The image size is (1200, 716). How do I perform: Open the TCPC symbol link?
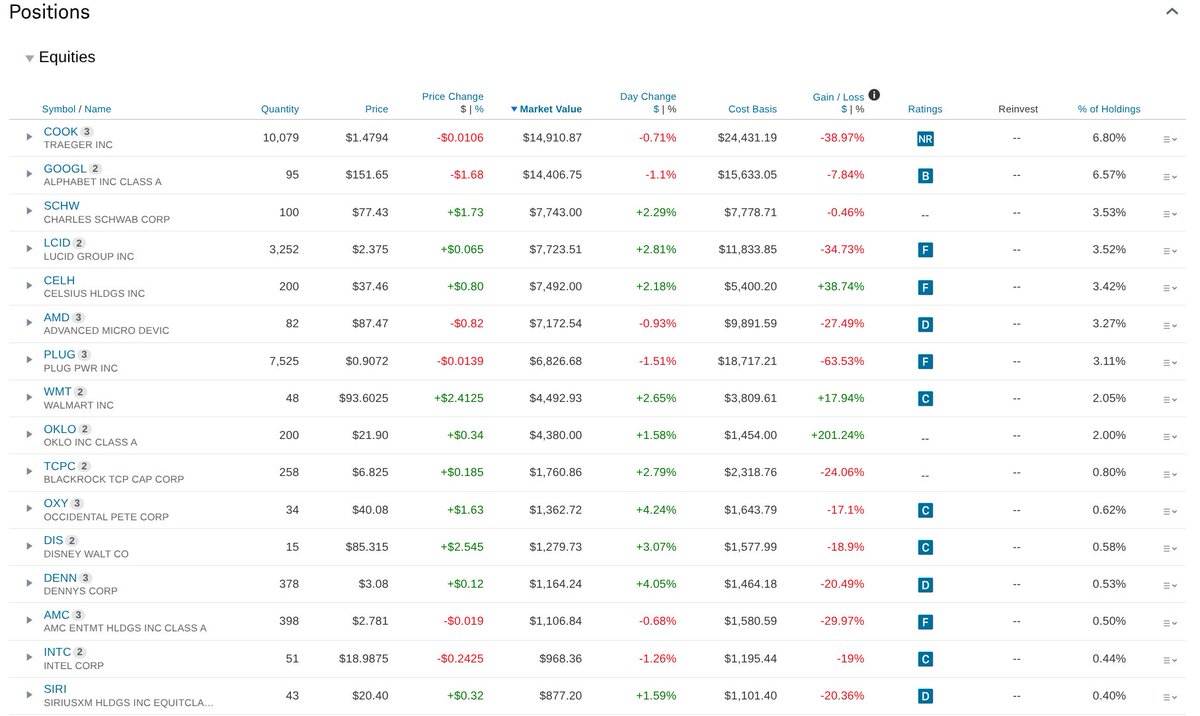[60, 466]
